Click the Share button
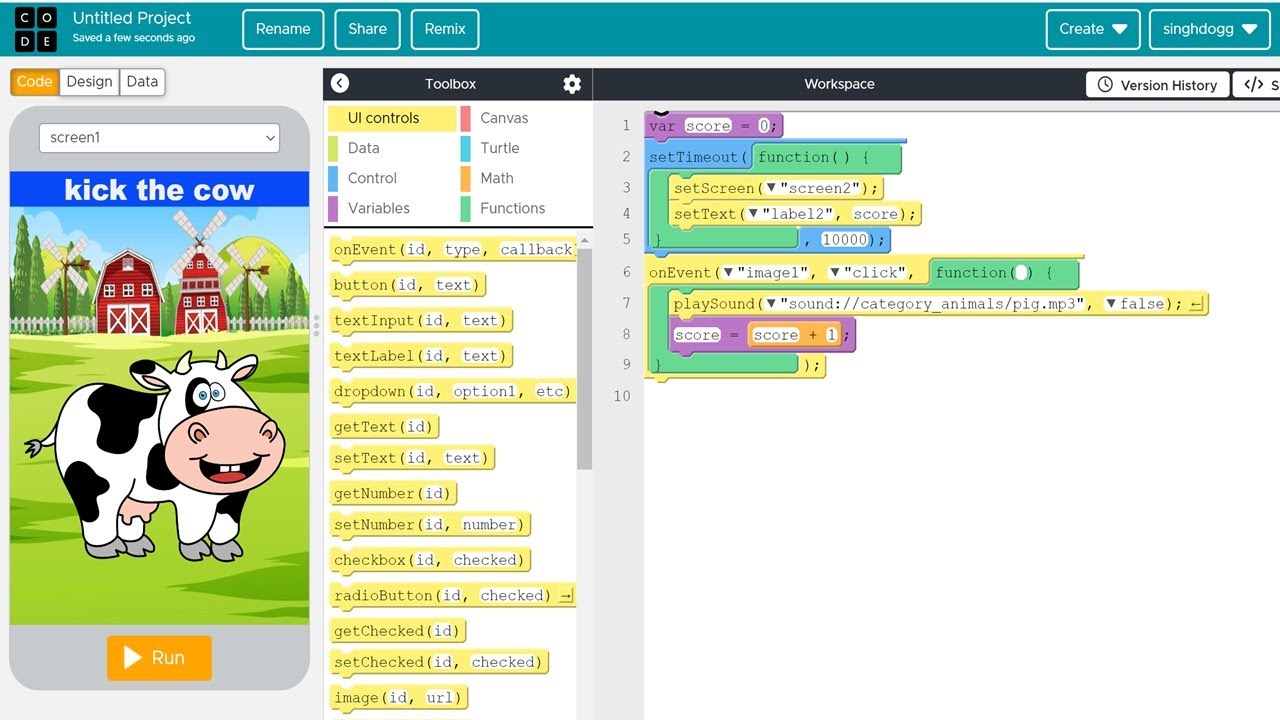 (x=367, y=29)
